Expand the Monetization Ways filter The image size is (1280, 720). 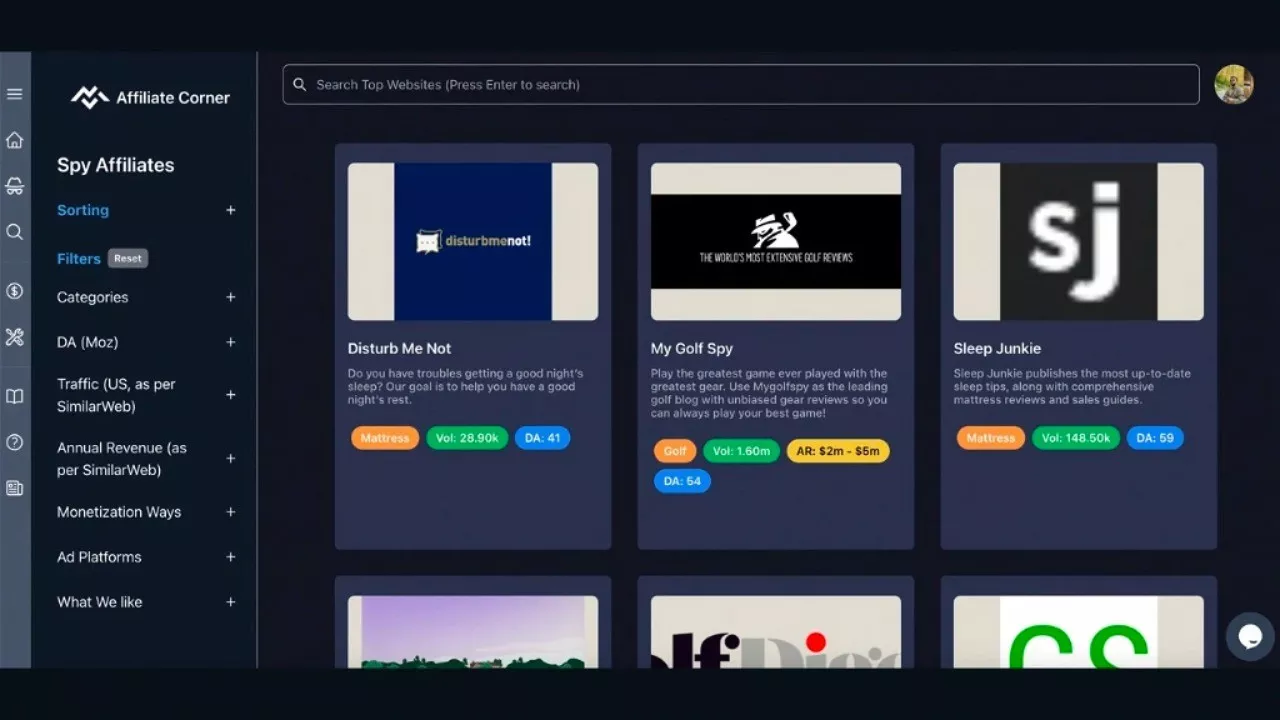point(230,512)
